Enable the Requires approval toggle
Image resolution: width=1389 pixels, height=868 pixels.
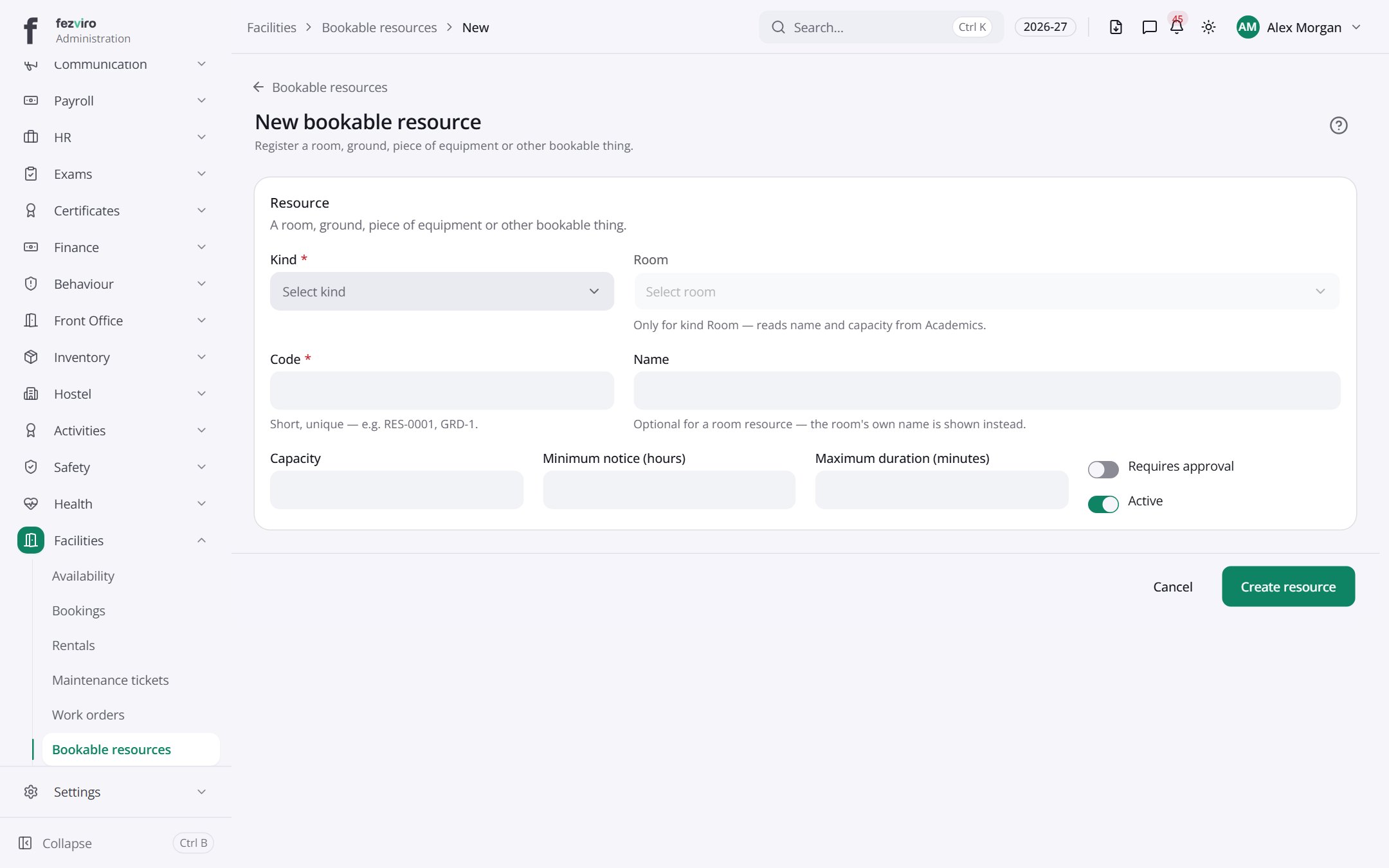click(x=1103, y=469)
